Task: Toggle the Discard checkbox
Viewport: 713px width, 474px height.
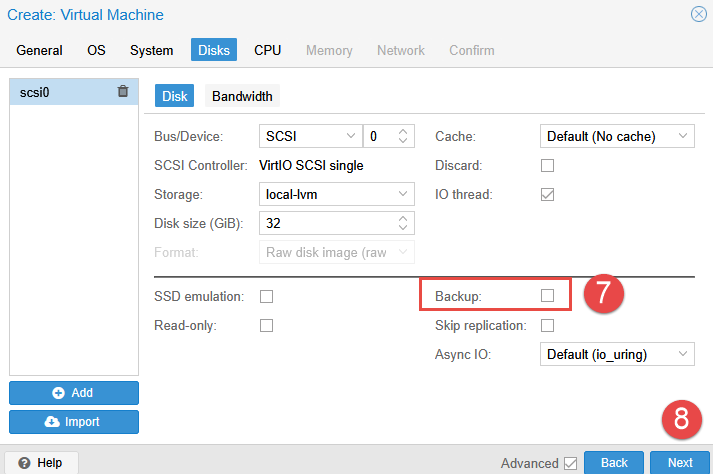Action: 547,165
